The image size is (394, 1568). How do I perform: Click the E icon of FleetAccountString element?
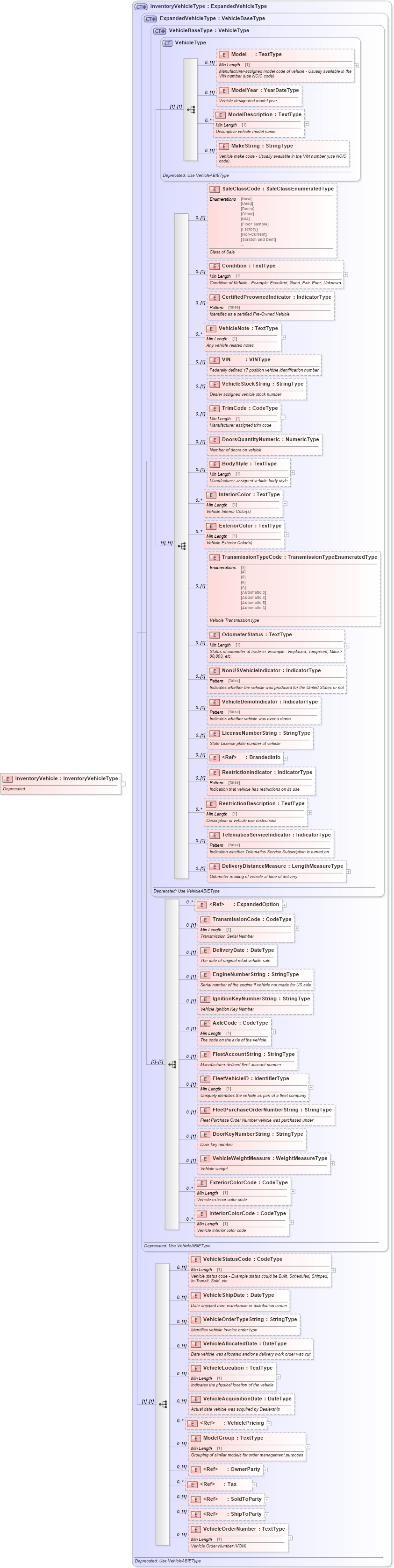pos(206,1054)
